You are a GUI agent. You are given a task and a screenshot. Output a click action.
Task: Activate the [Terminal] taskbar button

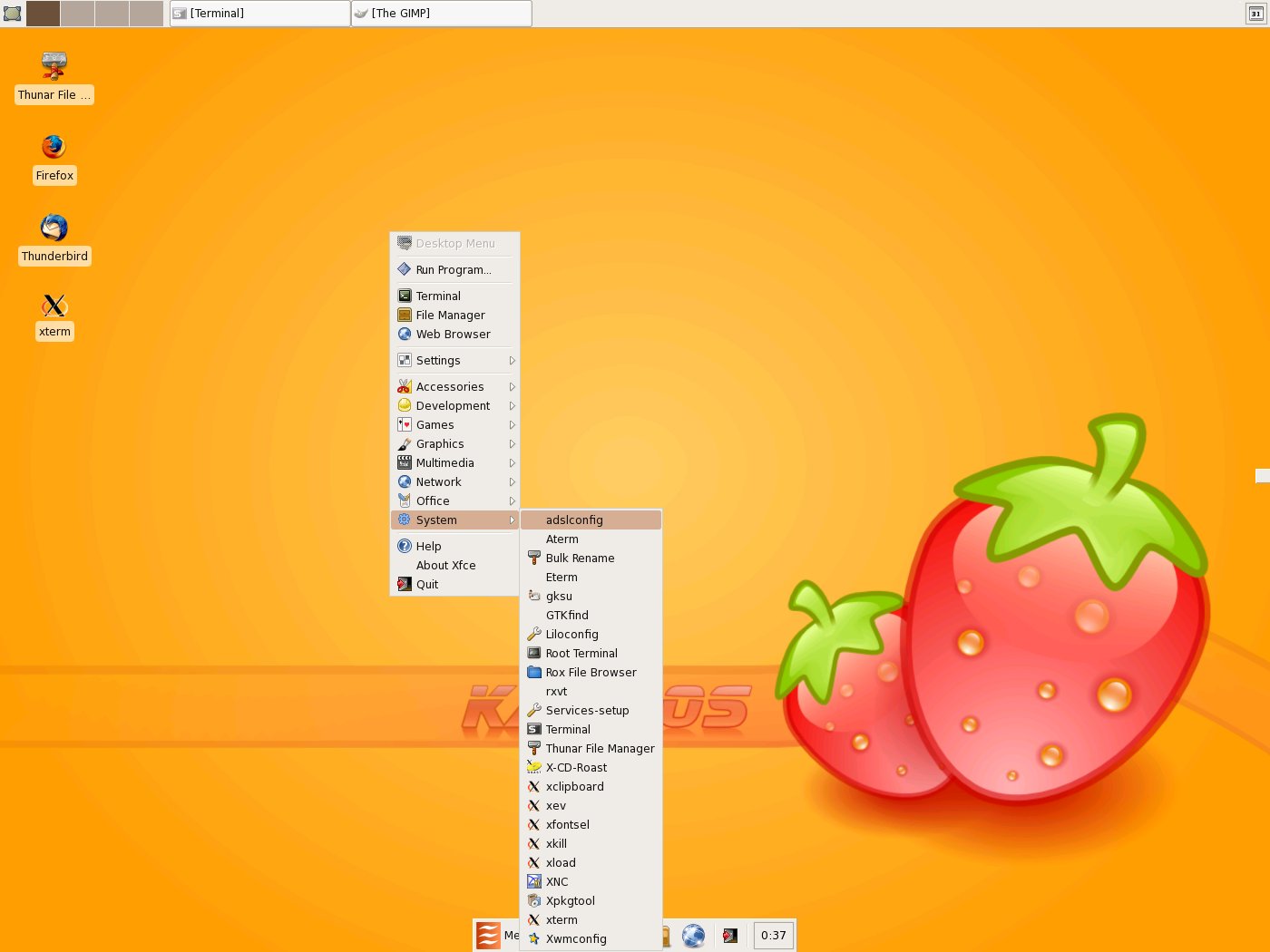(x=260, y=14)
